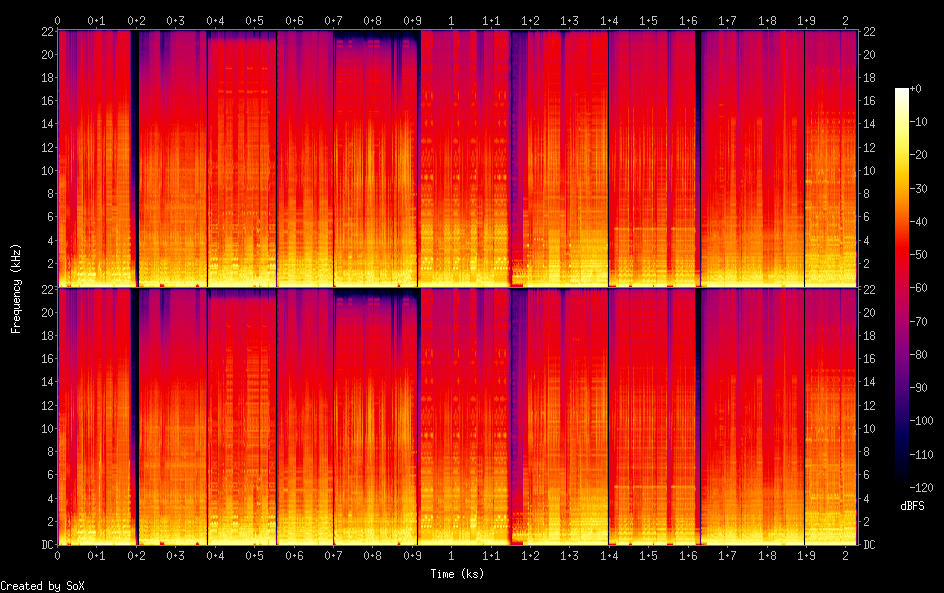Click the "-110" label on the color scale

(921, 455)
